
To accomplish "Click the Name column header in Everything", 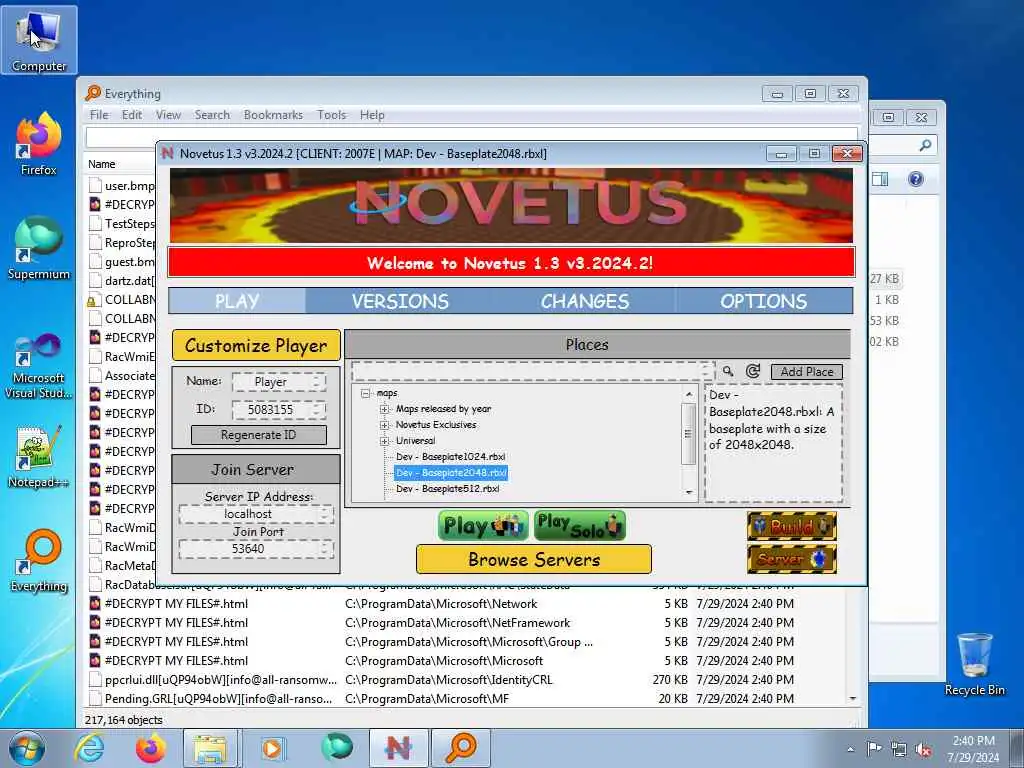I will pos(102,164).
